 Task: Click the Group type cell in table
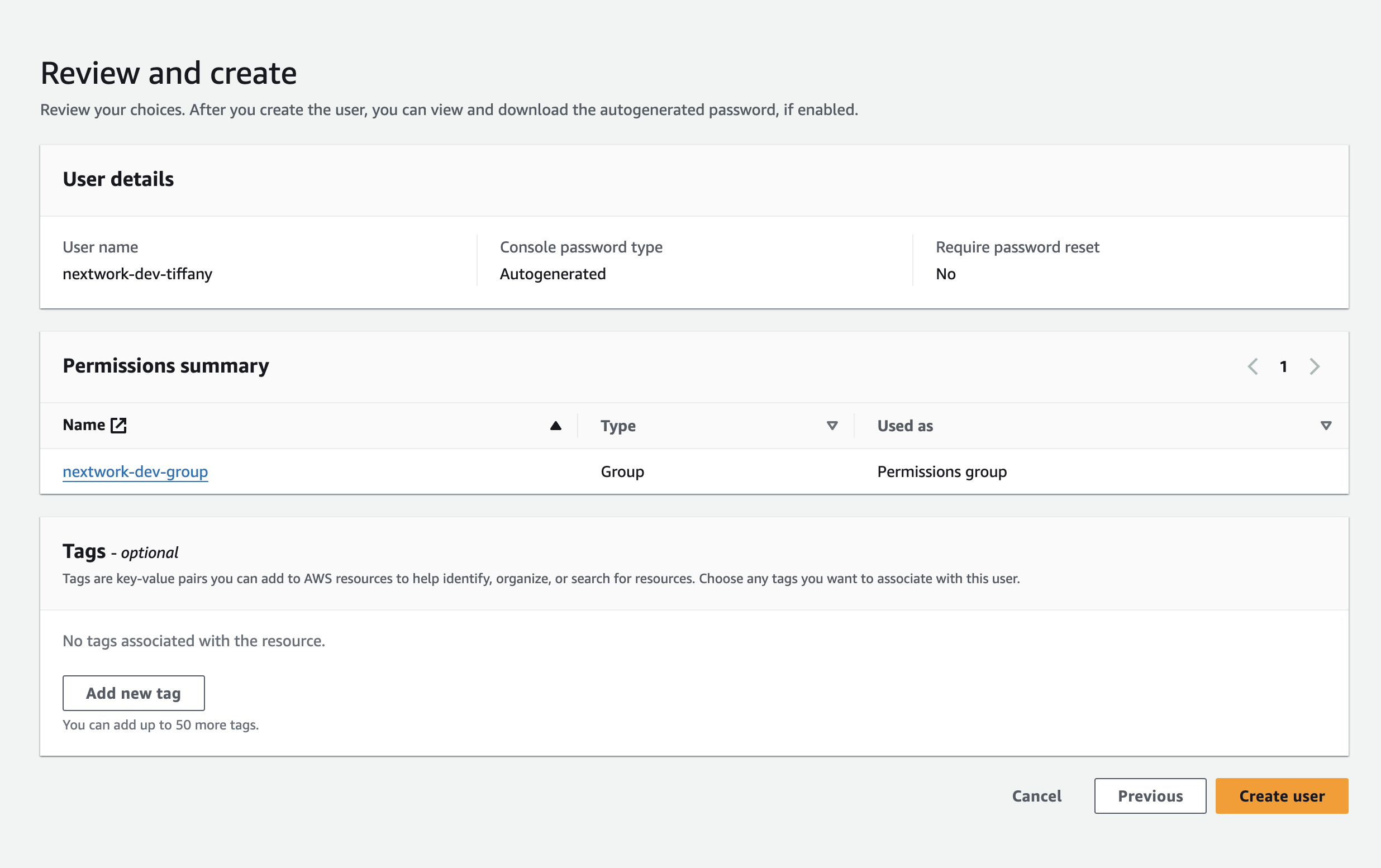point(622,471)
